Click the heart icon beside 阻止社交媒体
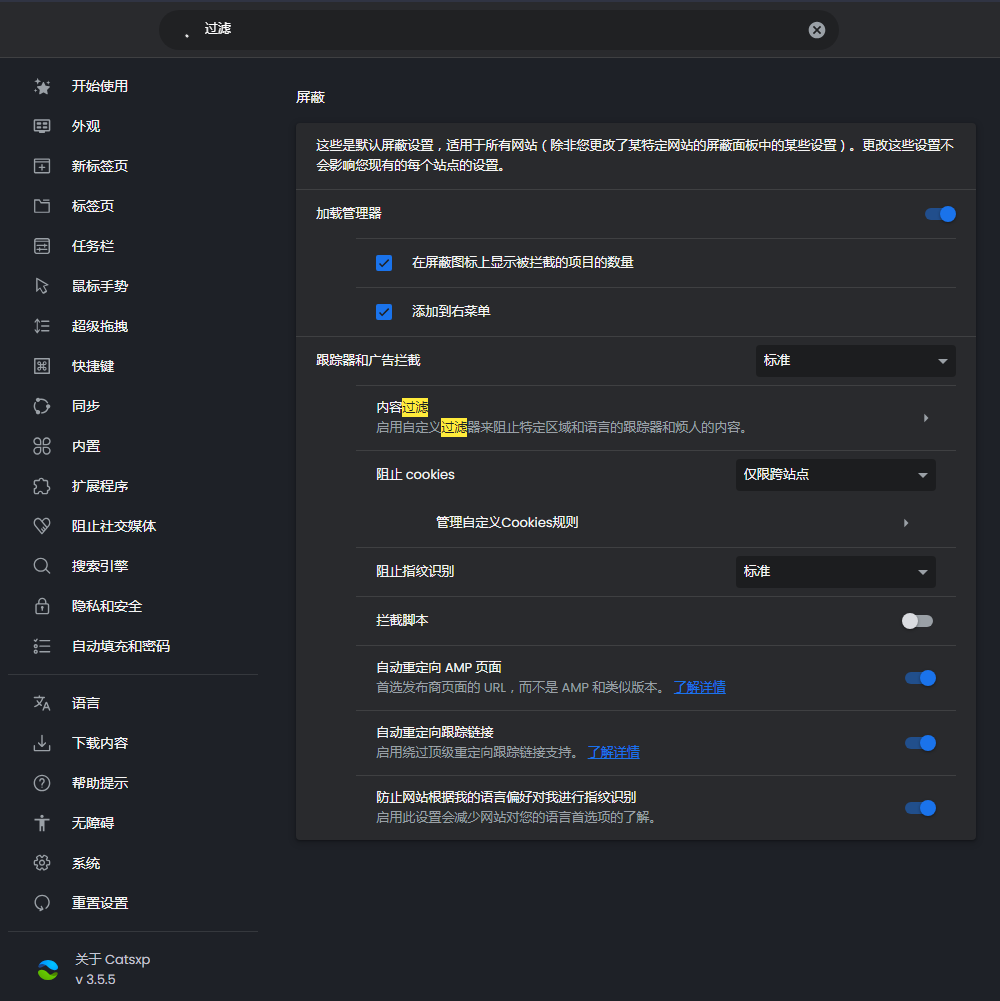This screenshot has height=1001, width=1000. [x=42, y=526]
